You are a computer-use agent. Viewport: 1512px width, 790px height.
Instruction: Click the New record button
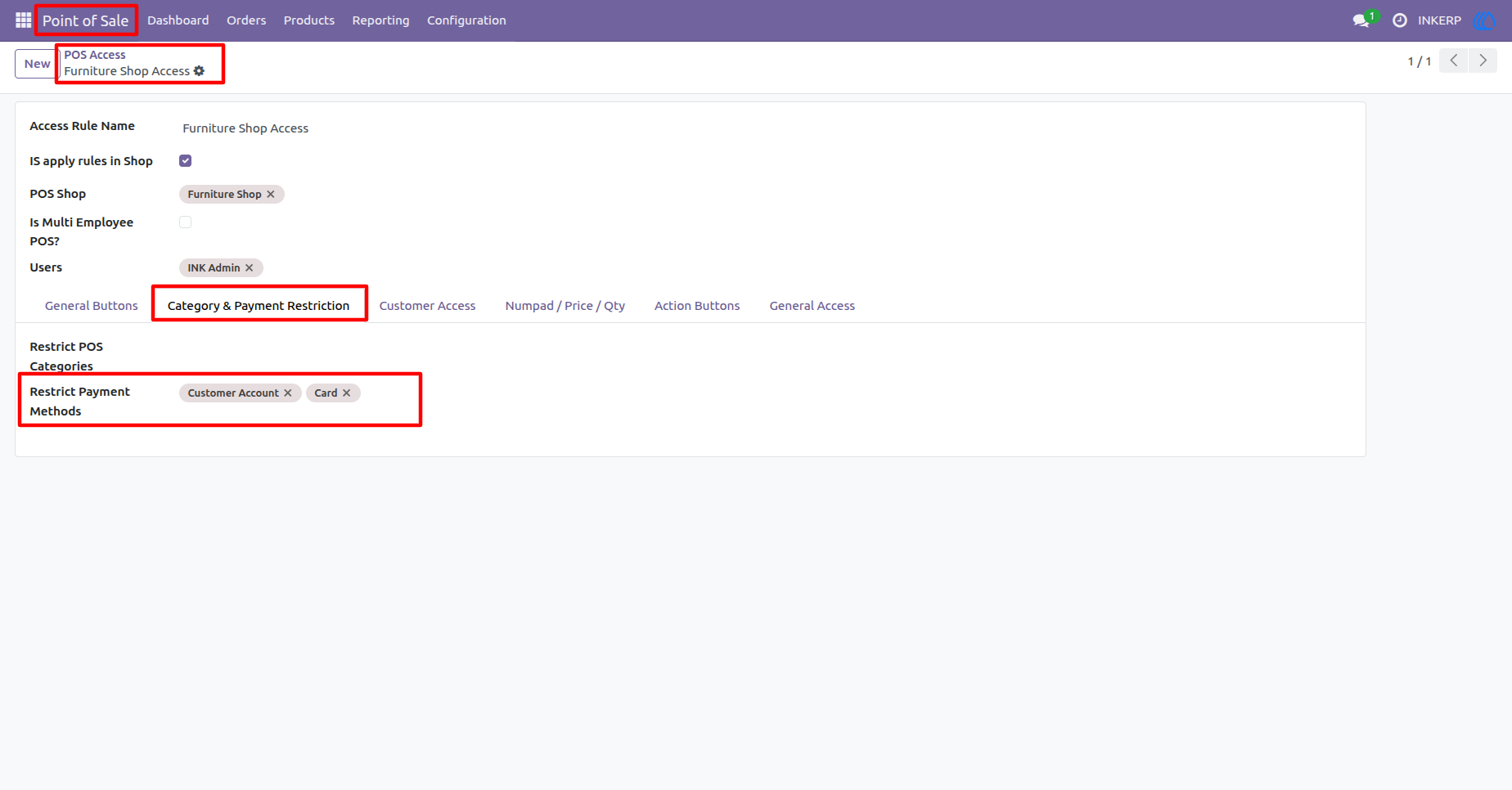click(x=37, y=64)
